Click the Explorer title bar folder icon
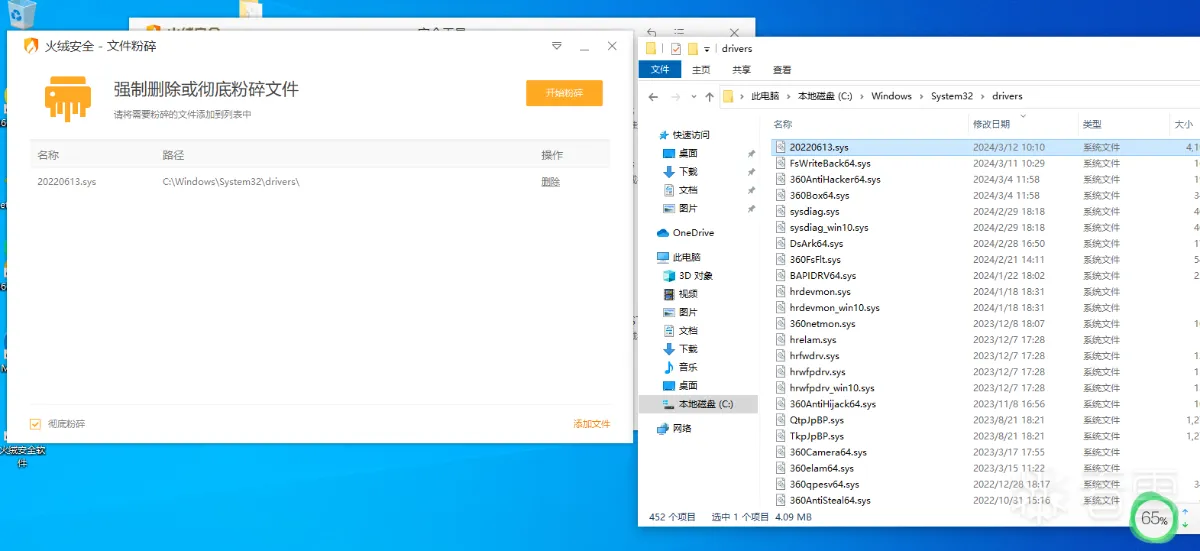Image resolution: width=1200 pixels, height=551 pixels. tap(651, 48)
